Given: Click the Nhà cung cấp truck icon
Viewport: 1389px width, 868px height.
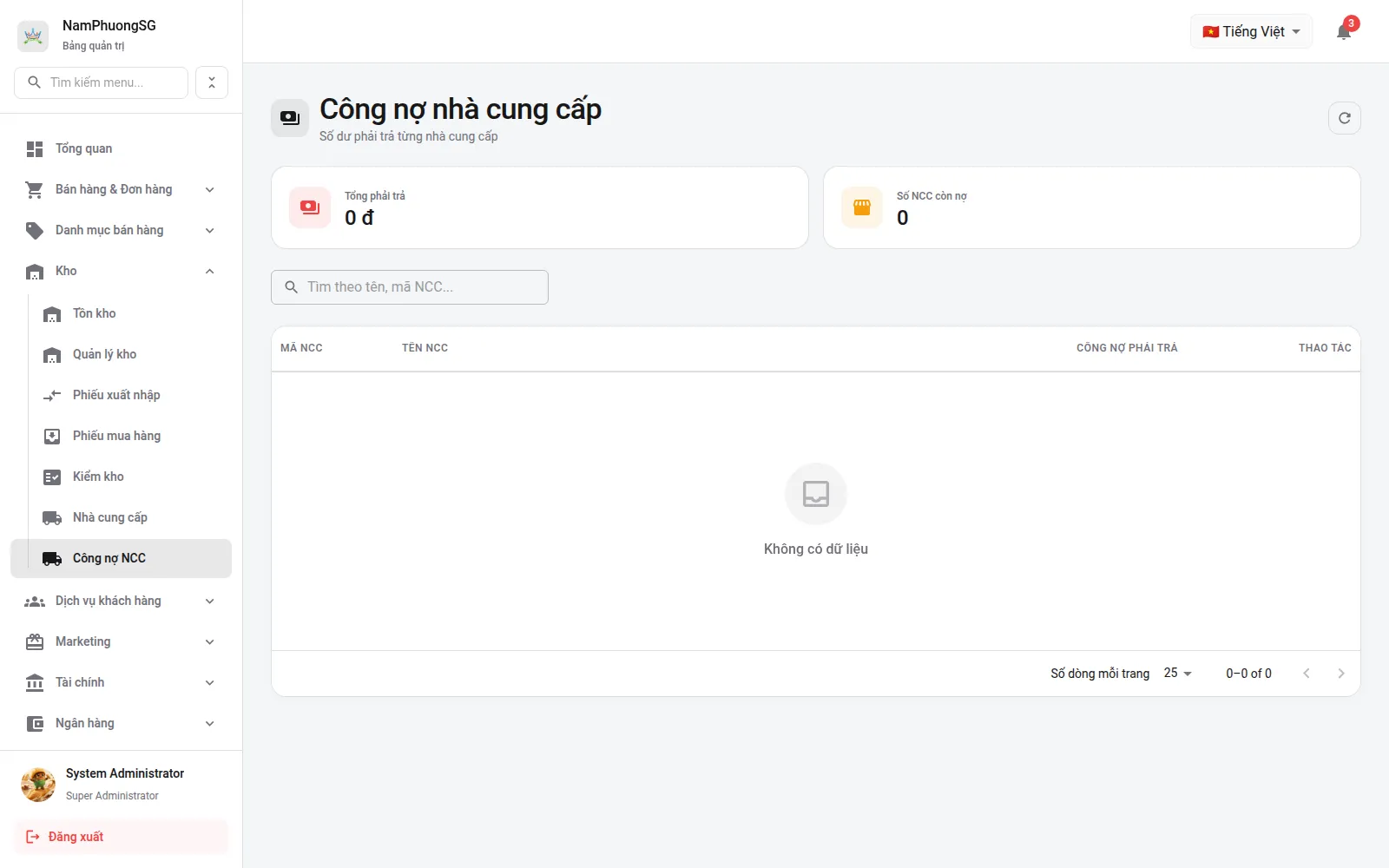Looking at the screenshot, I should pos(52,518).
